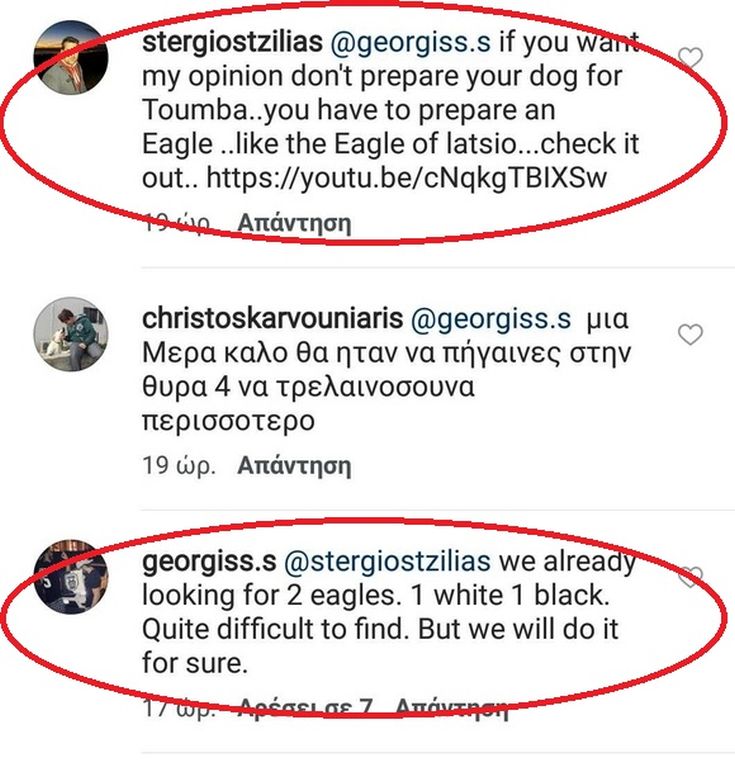The image size is (735, 763).
Task: Reply to the stergiostzilias comment via Απάντηση
Action: tap(294, 222)
